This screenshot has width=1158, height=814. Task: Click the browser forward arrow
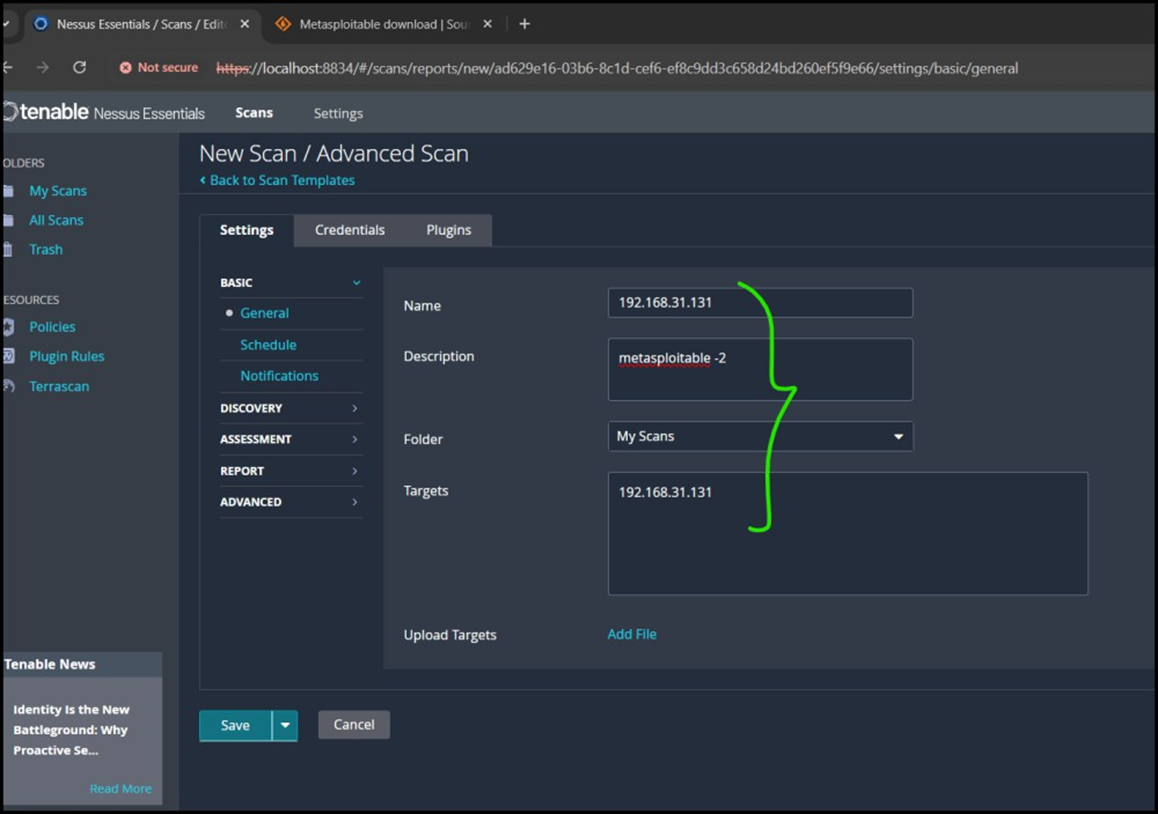[x=43, y=67]
